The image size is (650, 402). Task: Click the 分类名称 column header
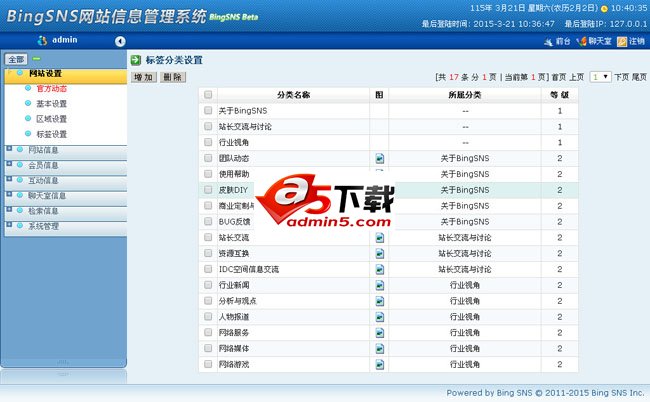pyautogui.click(x=293, y=95)
